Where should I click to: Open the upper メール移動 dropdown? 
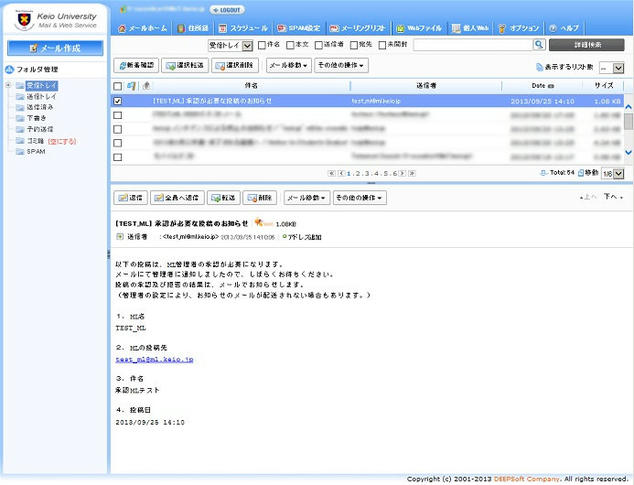click(287, 65)
